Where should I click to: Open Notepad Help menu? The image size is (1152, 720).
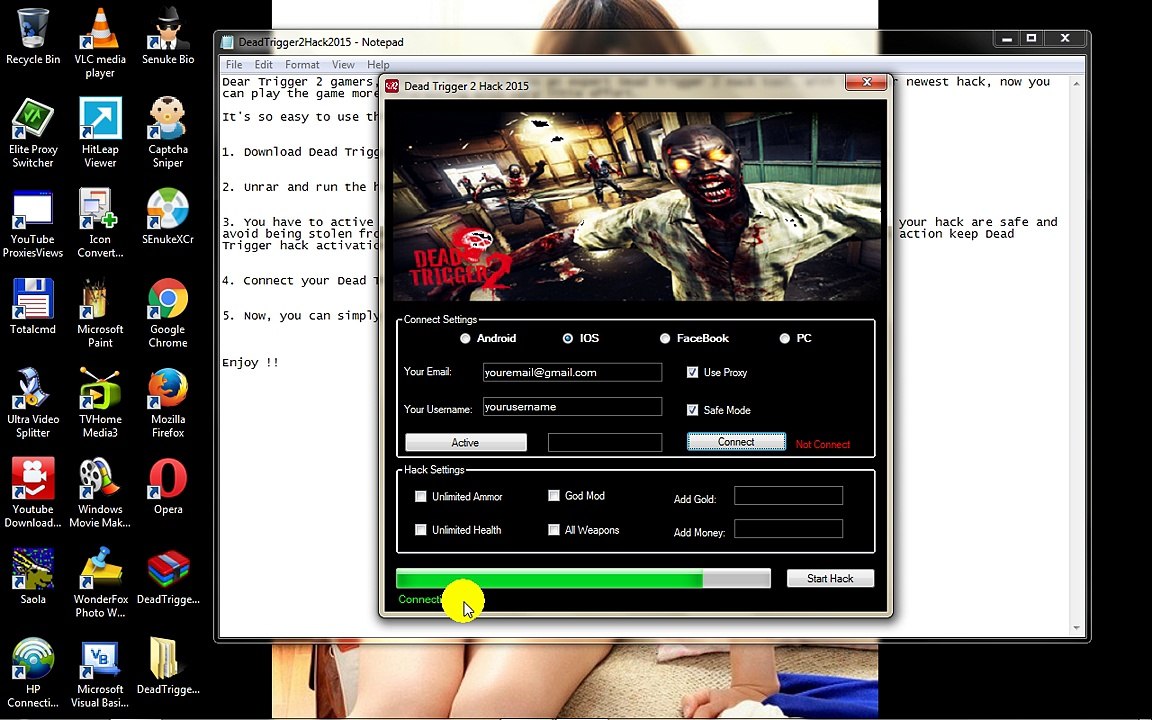(x=378, y=65)
